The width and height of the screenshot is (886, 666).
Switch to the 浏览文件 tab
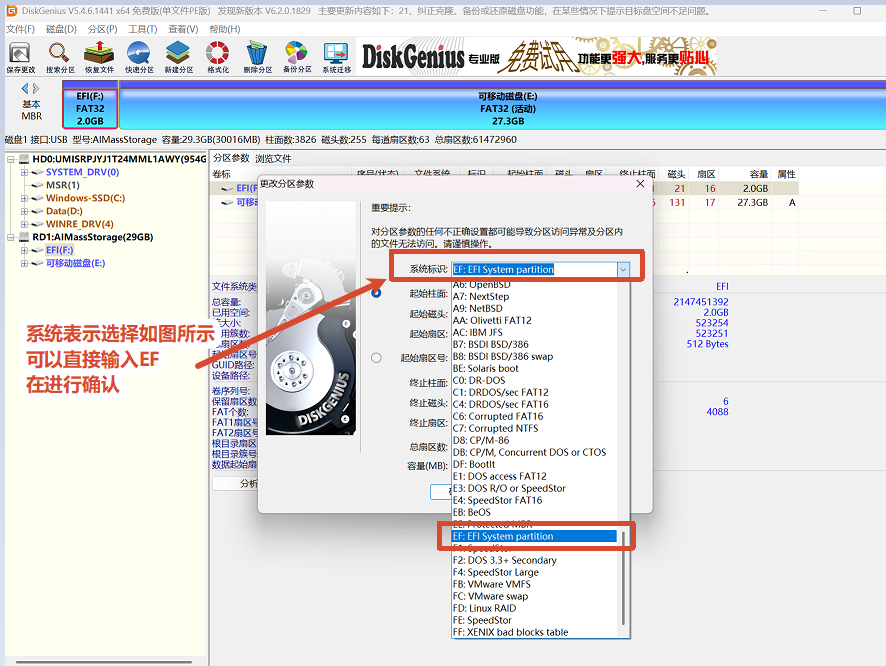pyautogui.click(x=273, y=159)
